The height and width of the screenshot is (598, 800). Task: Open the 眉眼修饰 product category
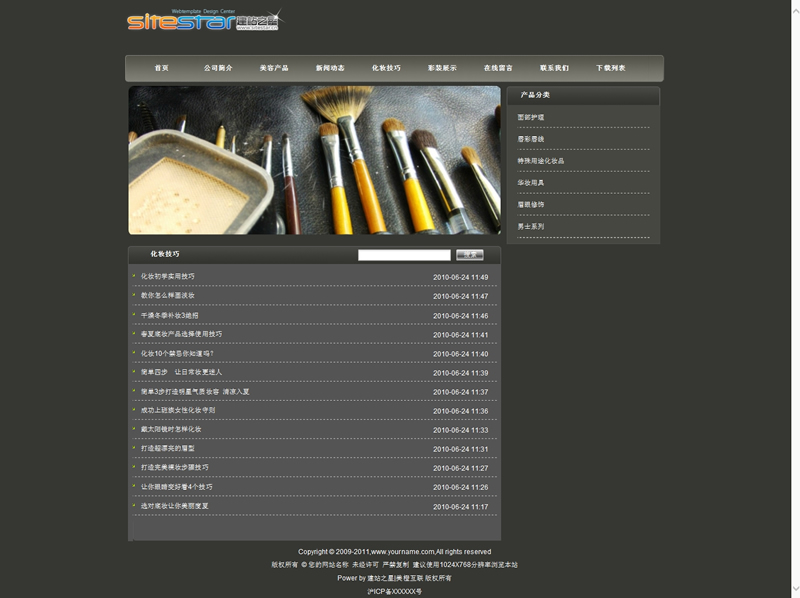click(x=531, y=205)
